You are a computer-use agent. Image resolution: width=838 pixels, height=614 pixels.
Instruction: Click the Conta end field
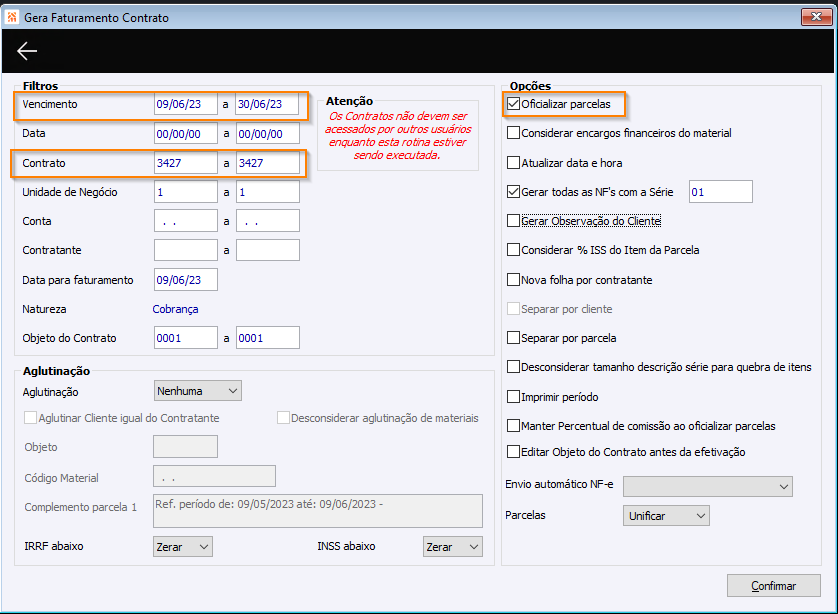(x=267, y=221)
